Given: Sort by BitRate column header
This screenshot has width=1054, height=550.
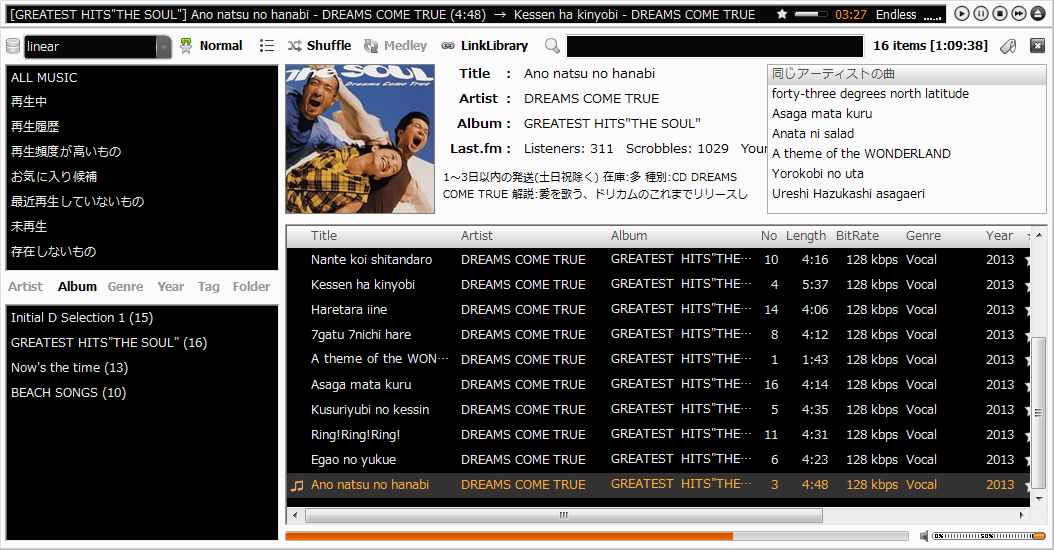Looking at the screenshot, I should [857, 235].
